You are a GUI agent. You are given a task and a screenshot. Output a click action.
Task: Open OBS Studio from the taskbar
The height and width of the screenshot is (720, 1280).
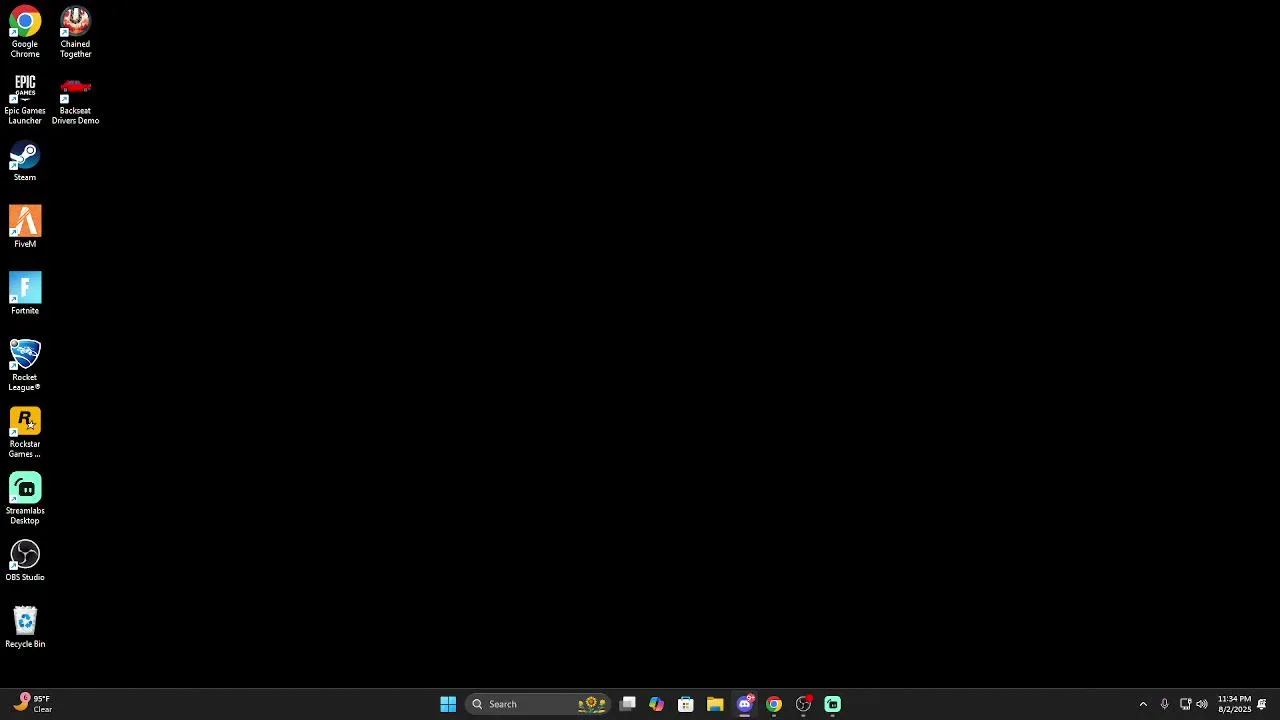coord(803,704)
